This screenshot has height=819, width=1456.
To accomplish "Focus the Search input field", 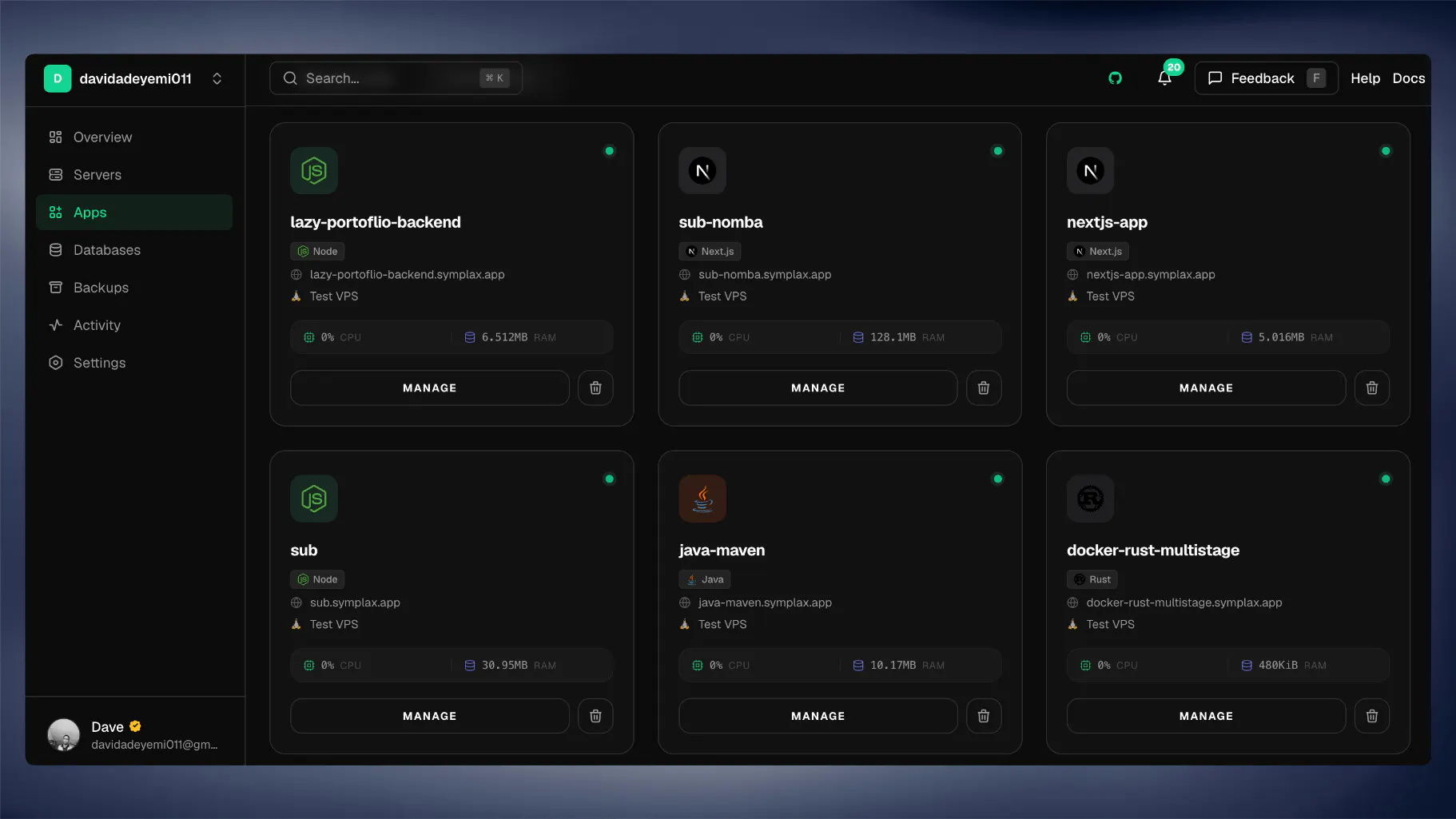I will click(x=396, y=78).
